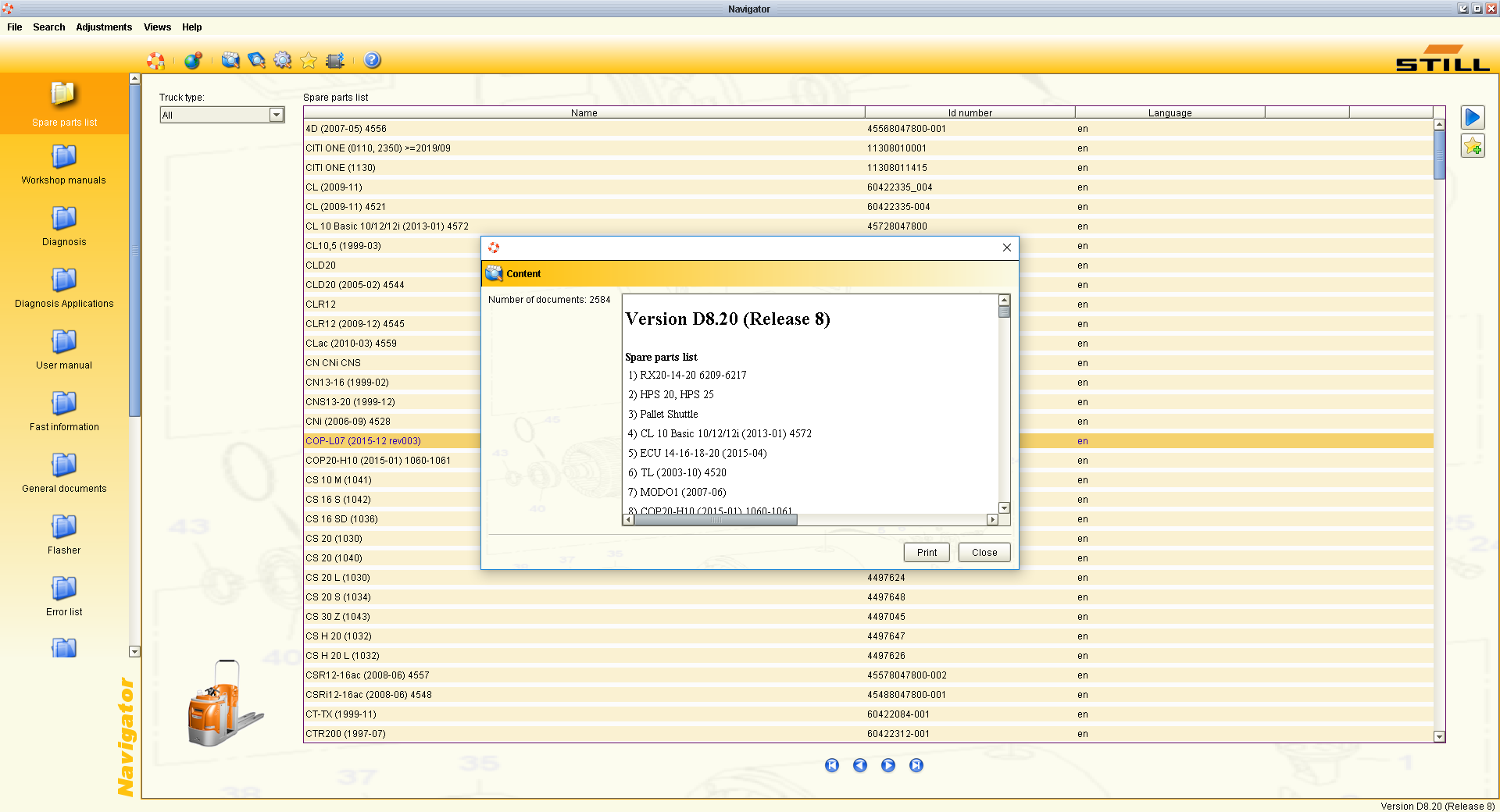Screen dimensions: 1500x812
Task: Select row CS 20 L (1030)
Action: 868,578
